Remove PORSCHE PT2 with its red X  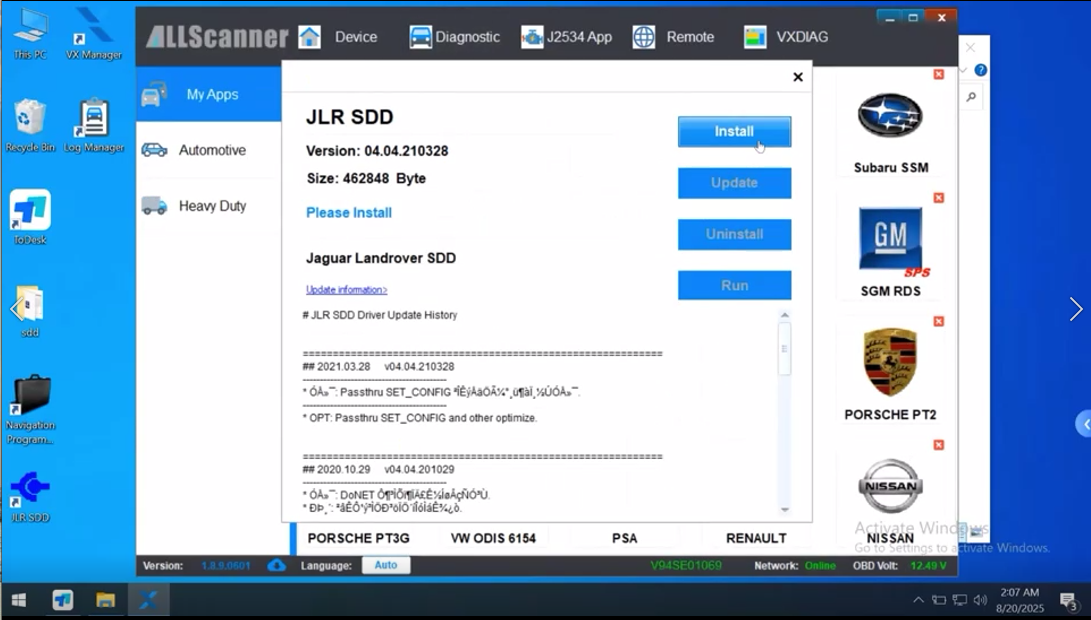(x=939, y=321)
